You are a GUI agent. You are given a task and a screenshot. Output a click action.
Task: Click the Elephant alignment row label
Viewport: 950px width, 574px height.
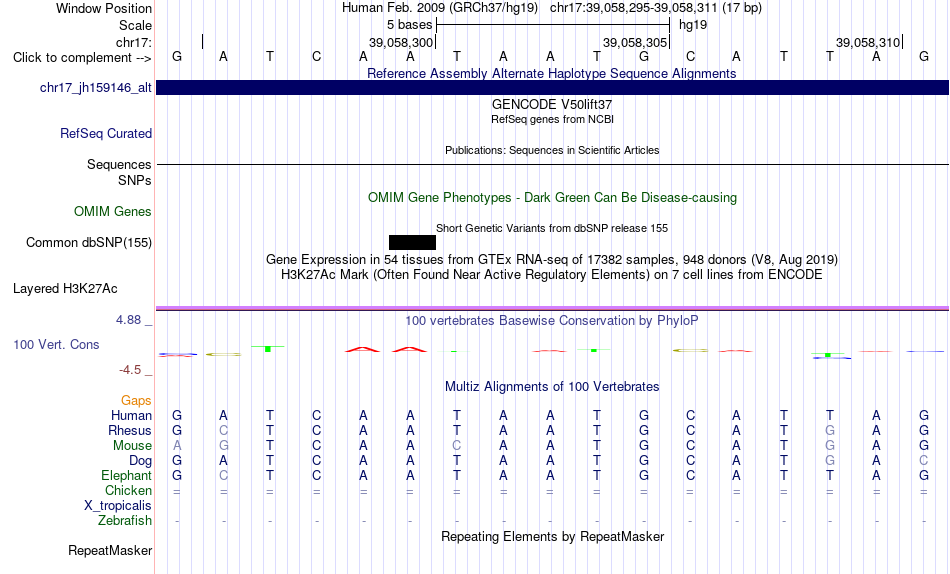click(x=126, y=476)
